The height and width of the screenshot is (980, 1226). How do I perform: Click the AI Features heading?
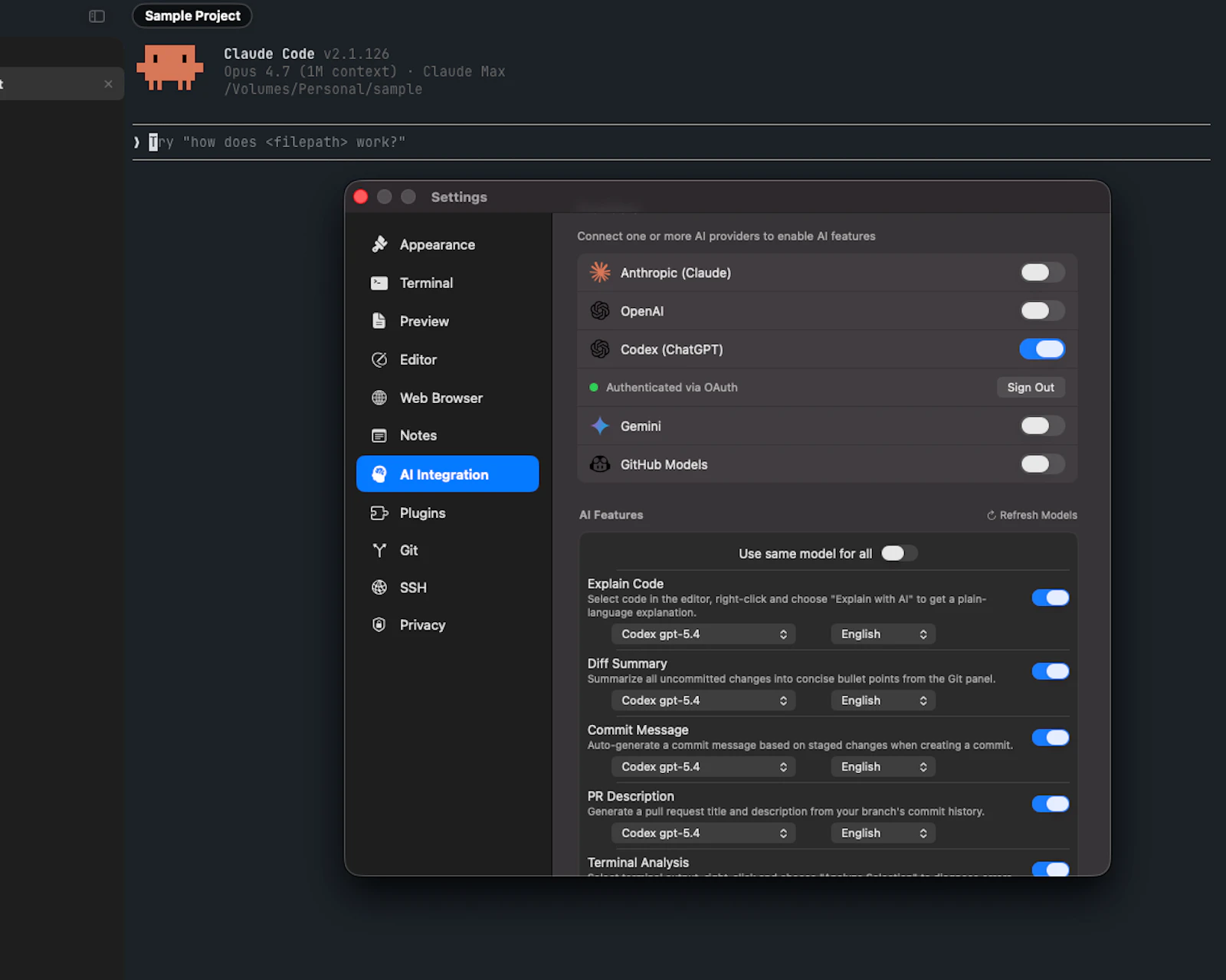[611, 515]
